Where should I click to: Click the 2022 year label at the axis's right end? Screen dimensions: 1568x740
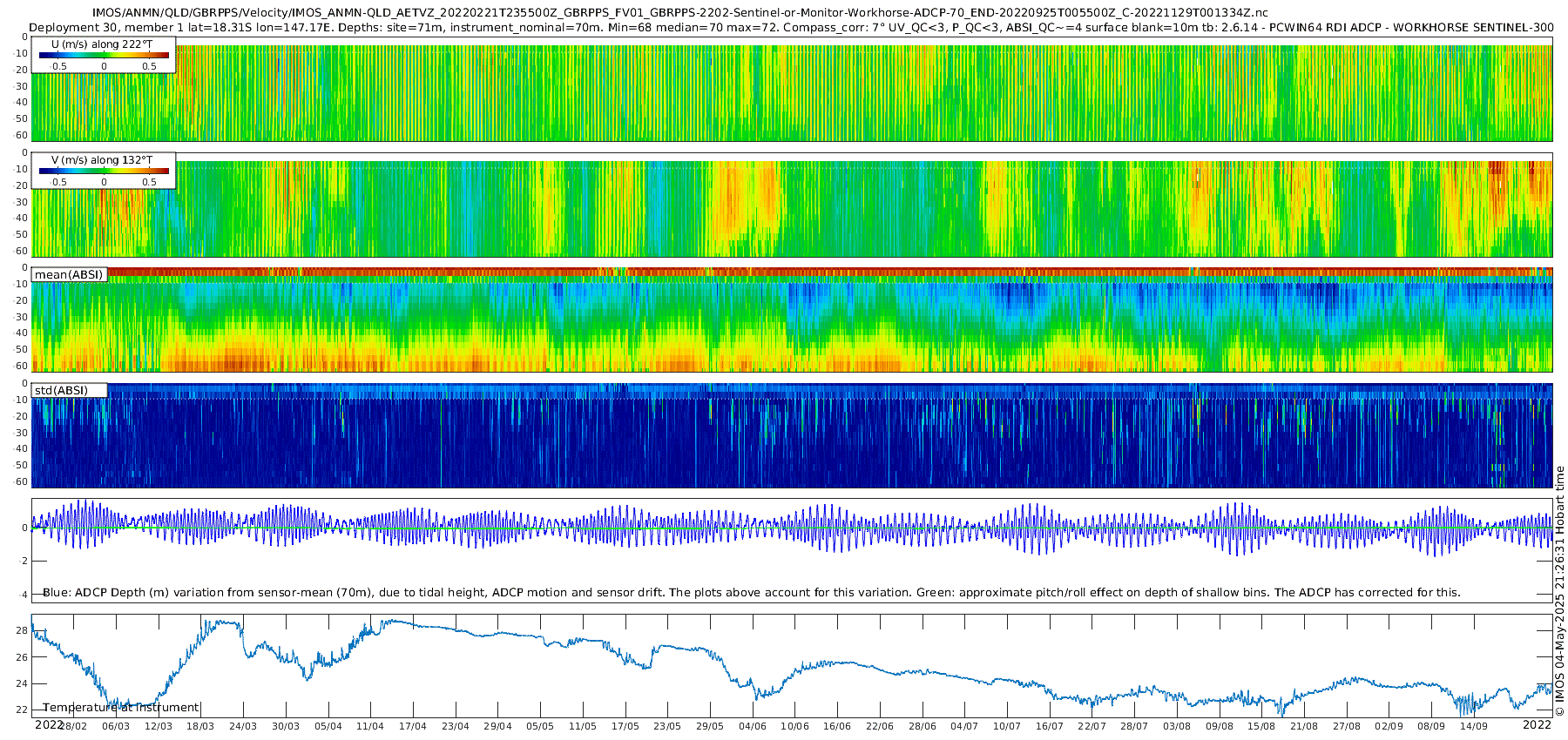[x=1537, y=724]
